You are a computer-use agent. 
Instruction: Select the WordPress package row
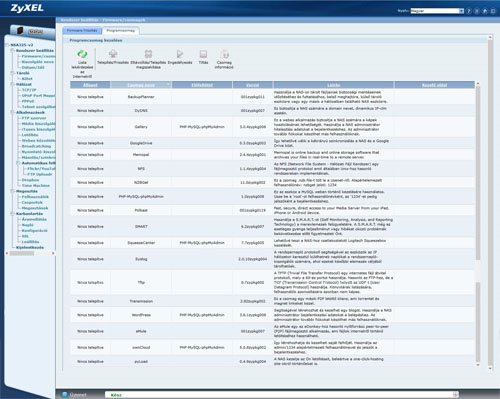(x=272, y=315)
